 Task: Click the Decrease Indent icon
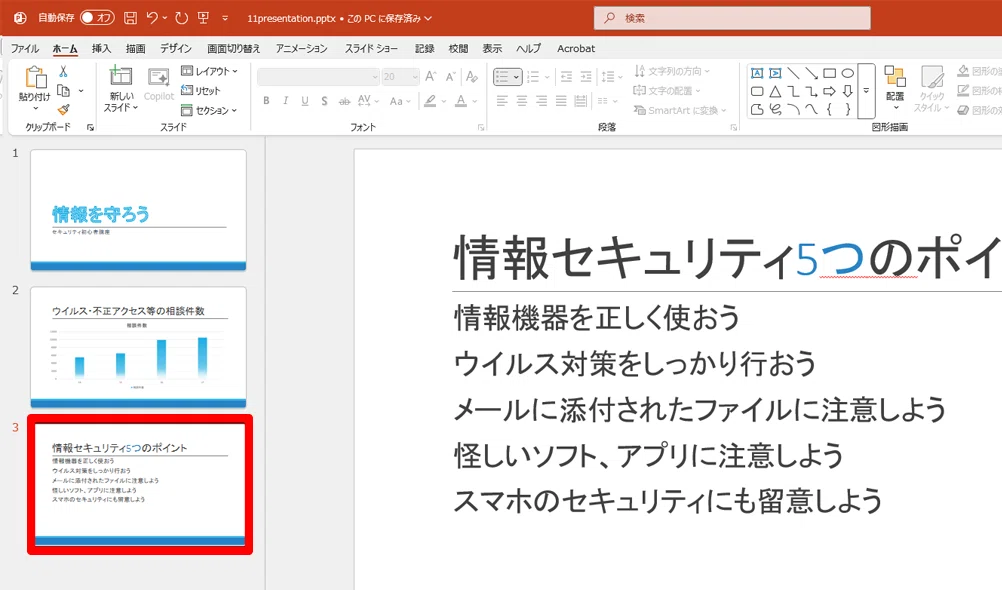(566, 77)
